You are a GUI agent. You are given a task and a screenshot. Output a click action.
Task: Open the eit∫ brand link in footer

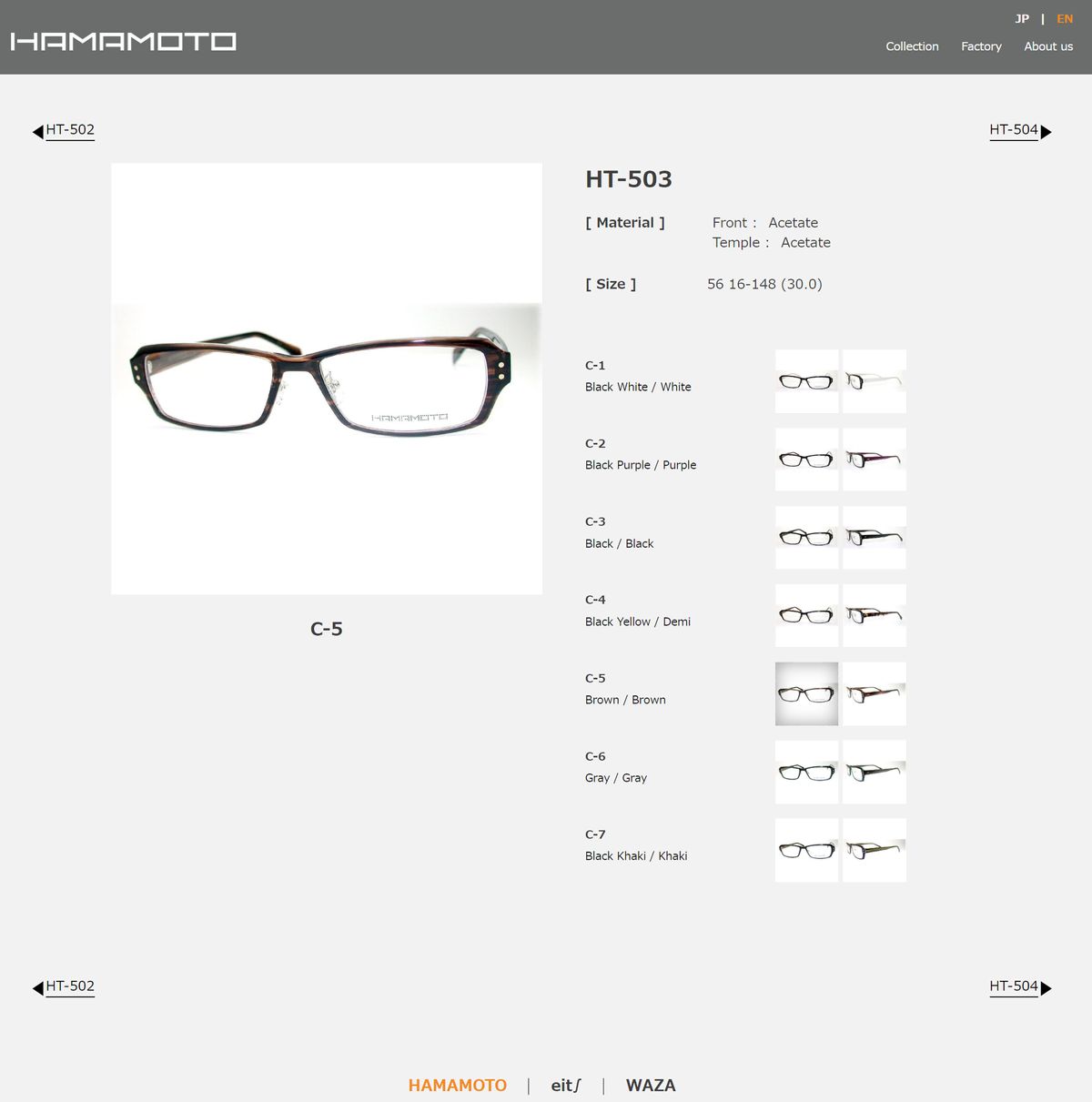[x=566, y=1086]
